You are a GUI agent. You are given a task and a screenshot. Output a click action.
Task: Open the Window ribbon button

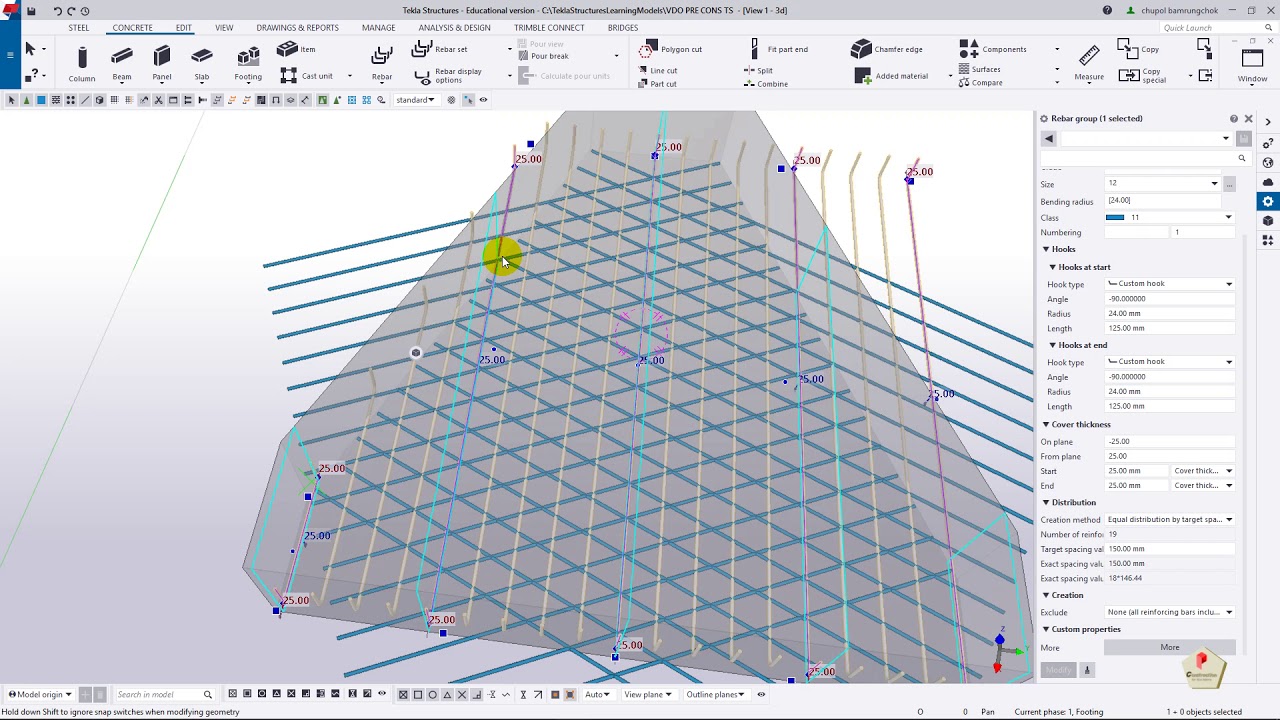point(1252,64)
